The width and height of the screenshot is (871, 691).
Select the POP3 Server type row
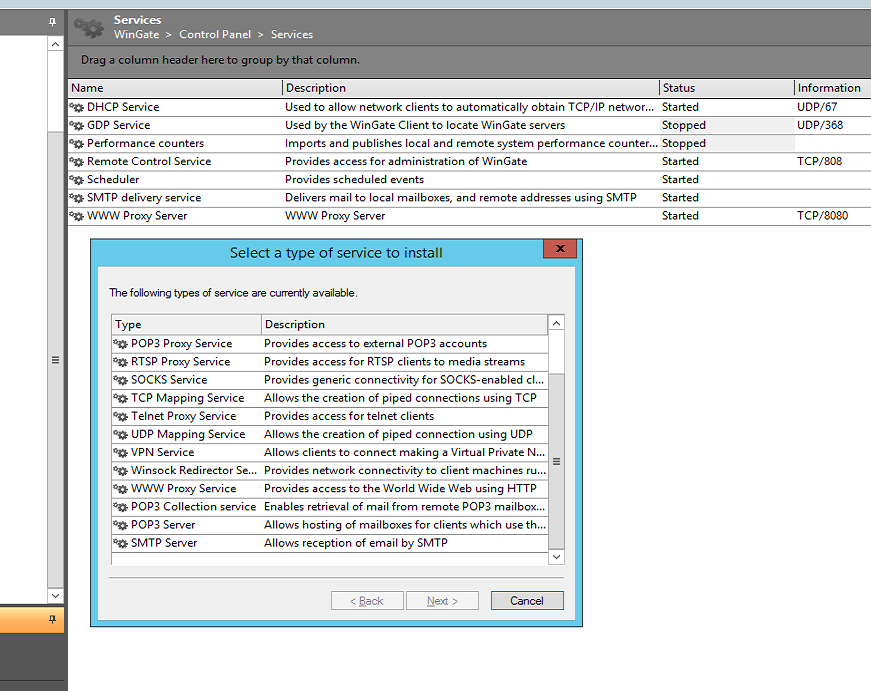click(x=329, y=525)
